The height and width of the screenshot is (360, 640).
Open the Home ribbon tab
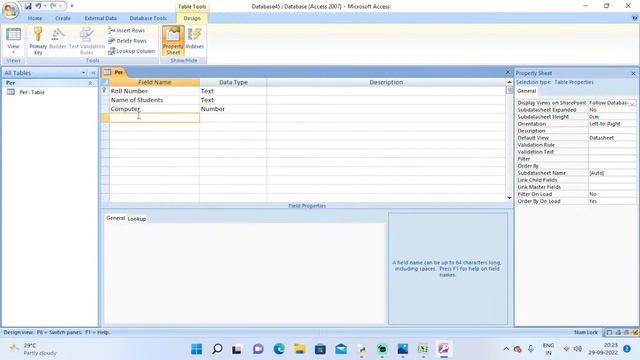[35, 18]
